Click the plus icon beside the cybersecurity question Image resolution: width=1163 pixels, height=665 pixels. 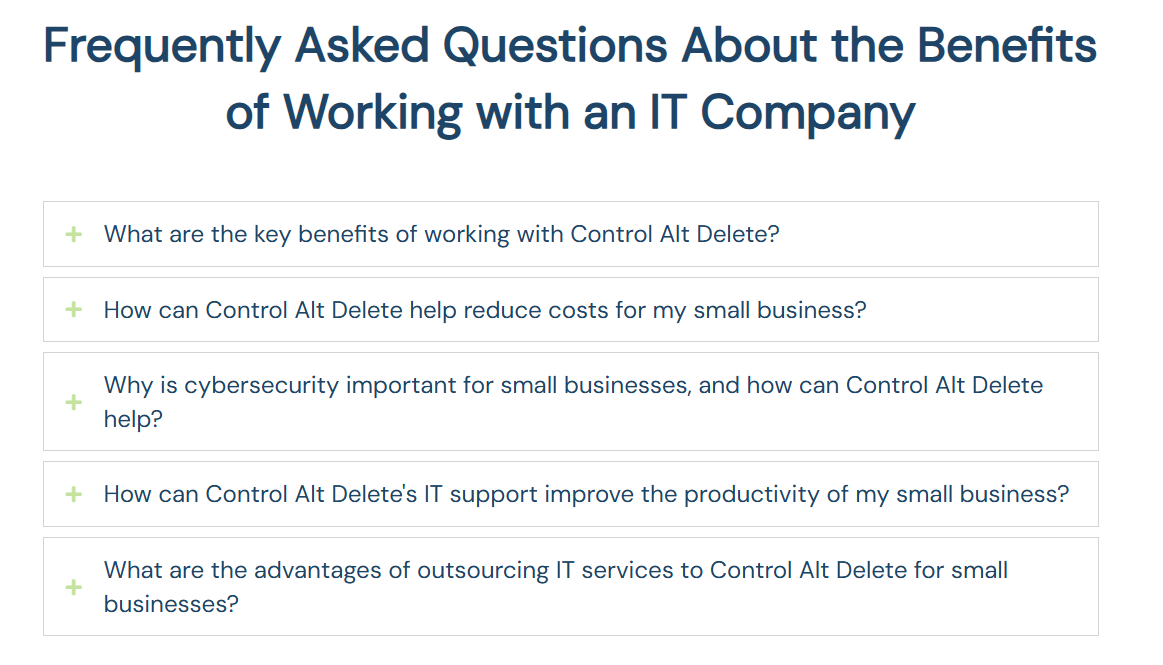pos(71,401)
